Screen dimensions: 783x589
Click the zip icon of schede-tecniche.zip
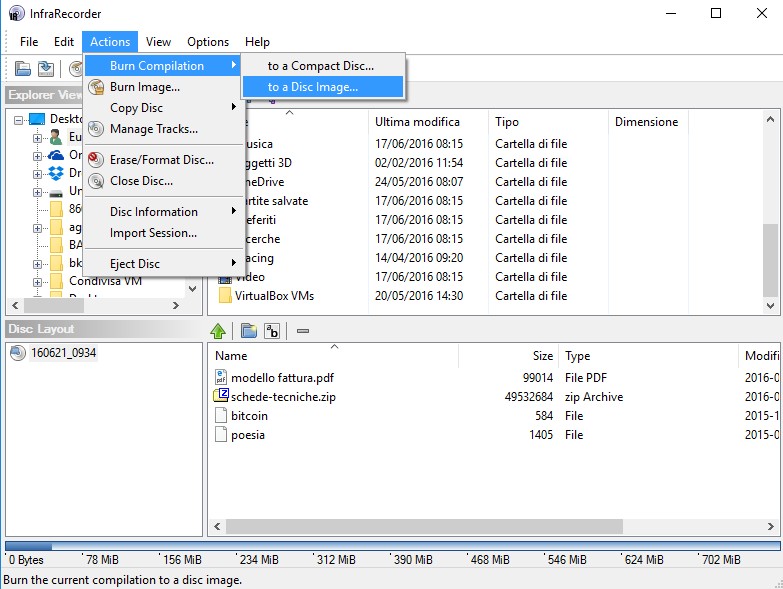[221, 396]
